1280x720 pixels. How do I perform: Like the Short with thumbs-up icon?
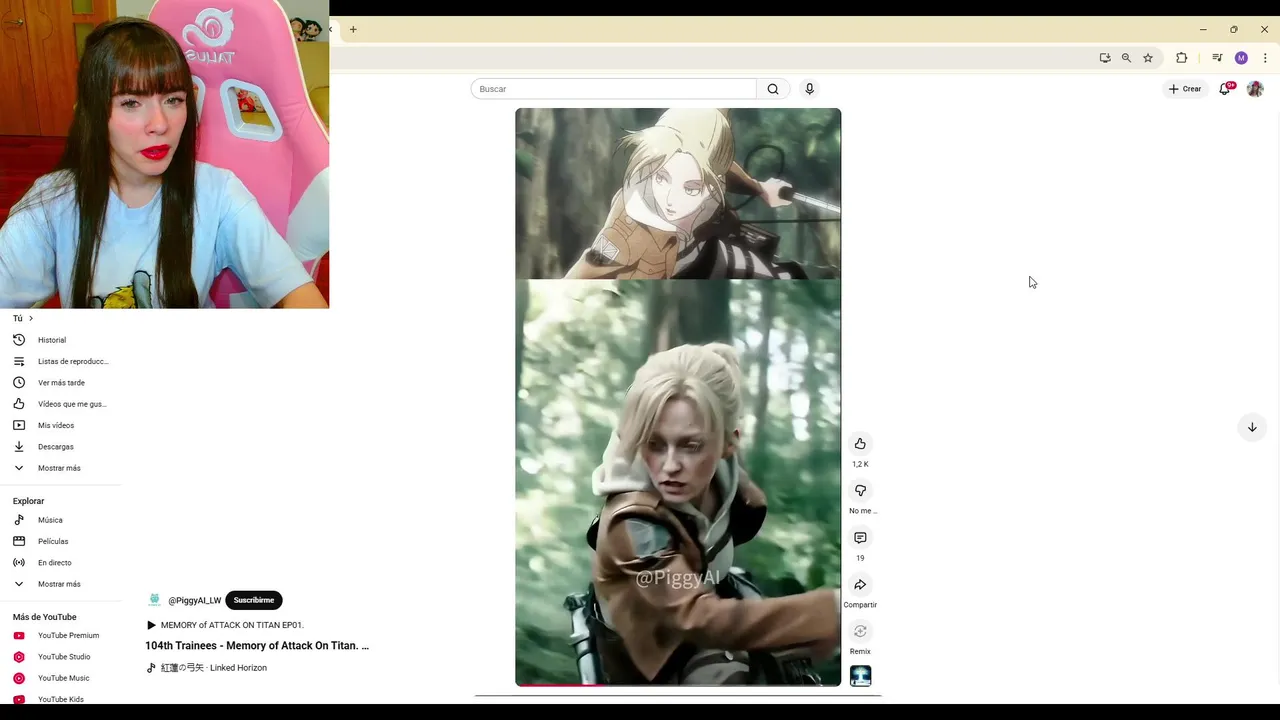point(860,444)
